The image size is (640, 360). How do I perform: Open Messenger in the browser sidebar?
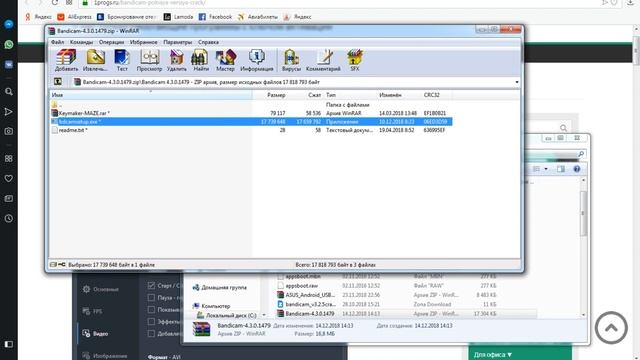tap(9, 24)
